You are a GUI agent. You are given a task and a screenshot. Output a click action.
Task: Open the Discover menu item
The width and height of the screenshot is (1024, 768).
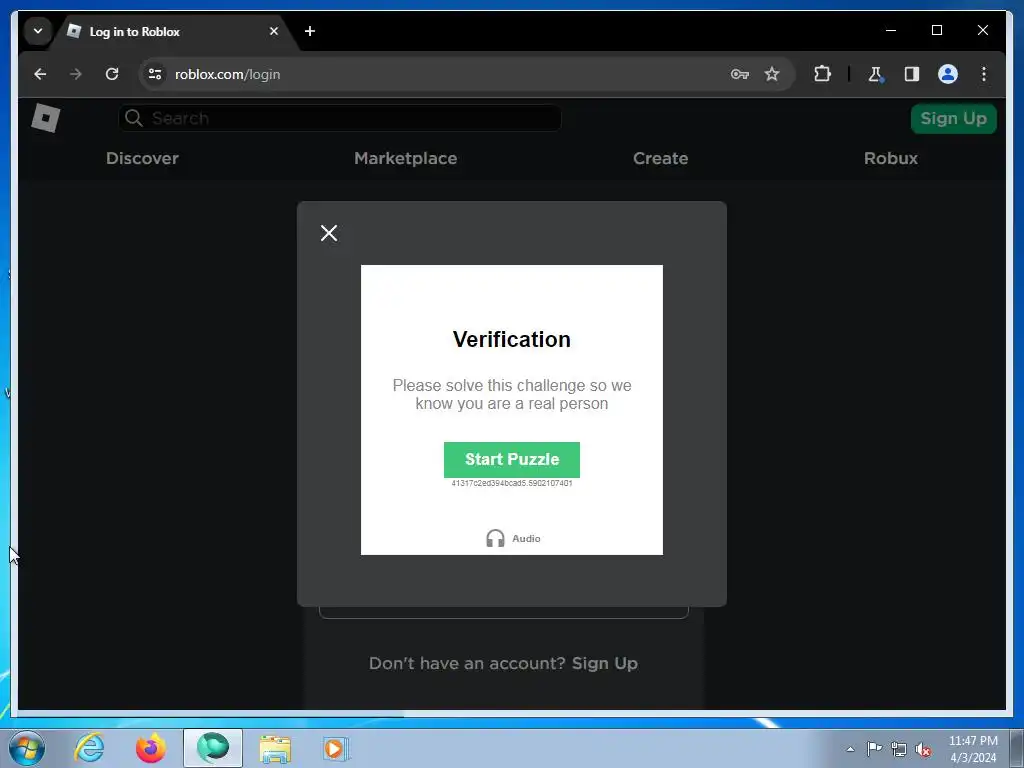(142, 158)
